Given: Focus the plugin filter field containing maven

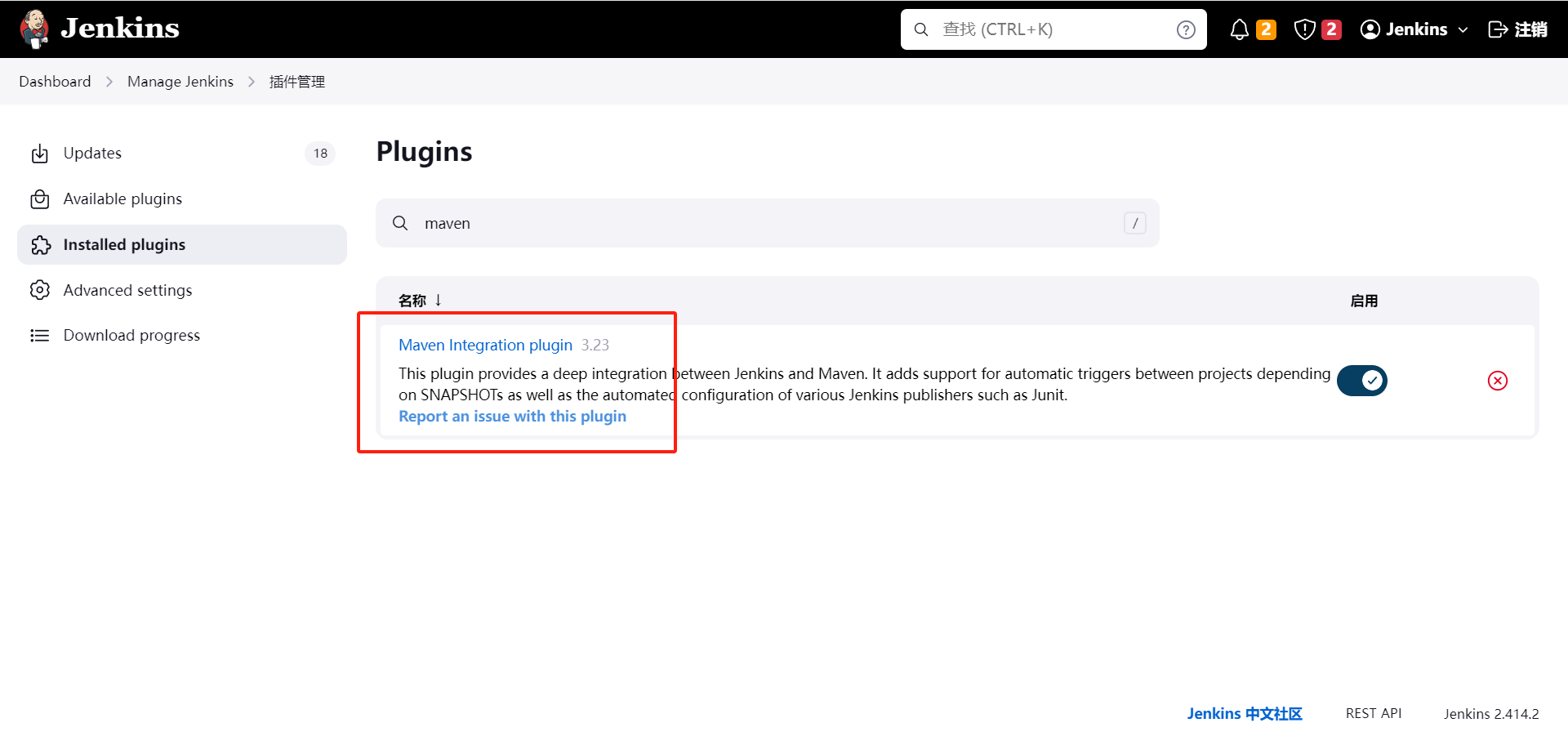Looking at the screenshot, I should (768, 223).
